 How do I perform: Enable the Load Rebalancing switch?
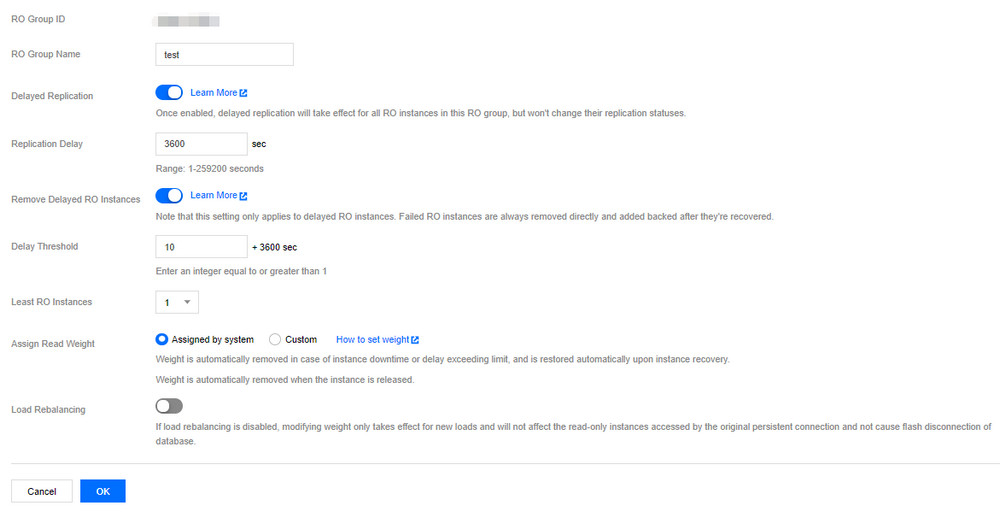coord(169,406)
